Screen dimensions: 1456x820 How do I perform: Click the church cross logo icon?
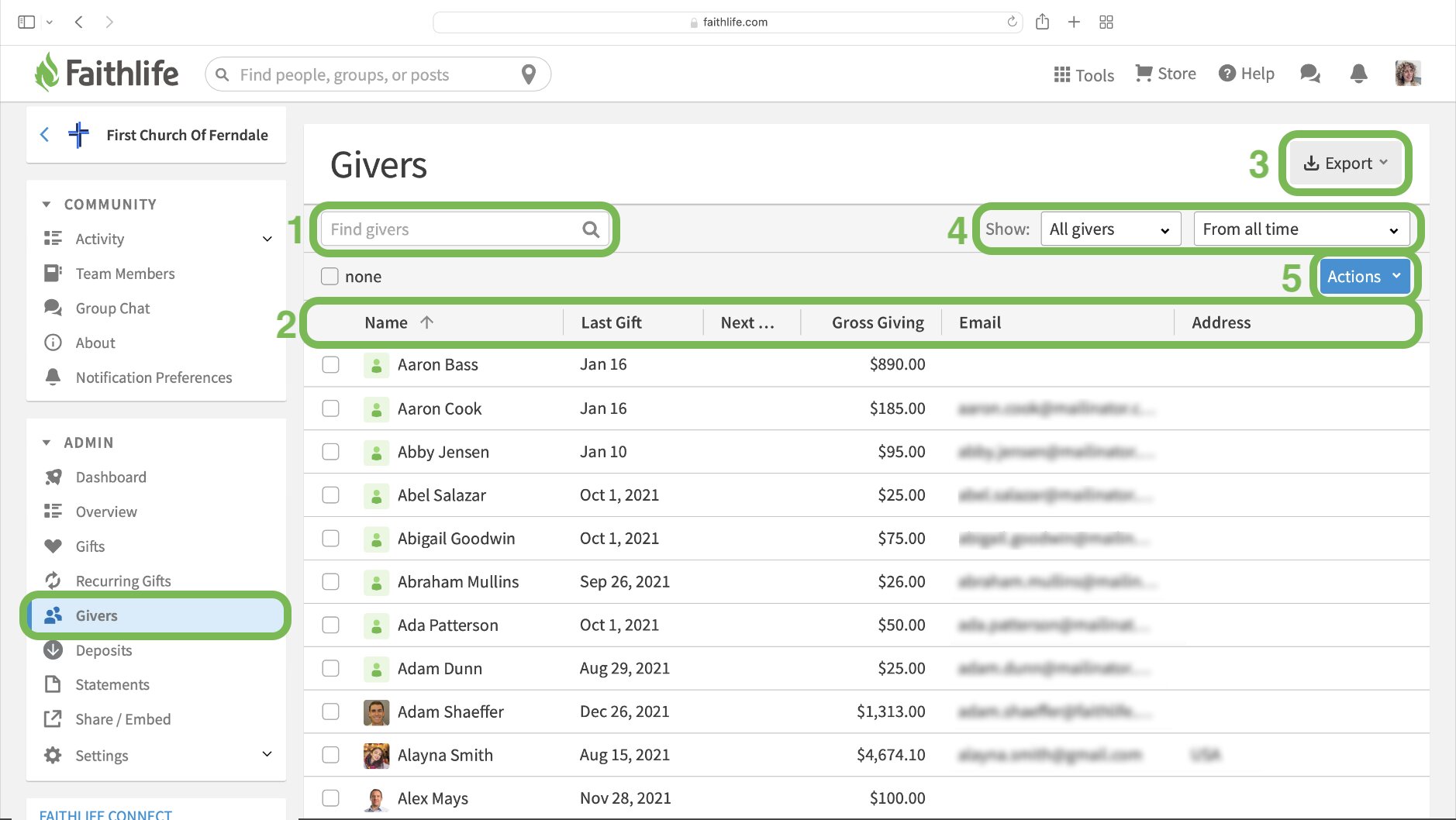point(78,135)
